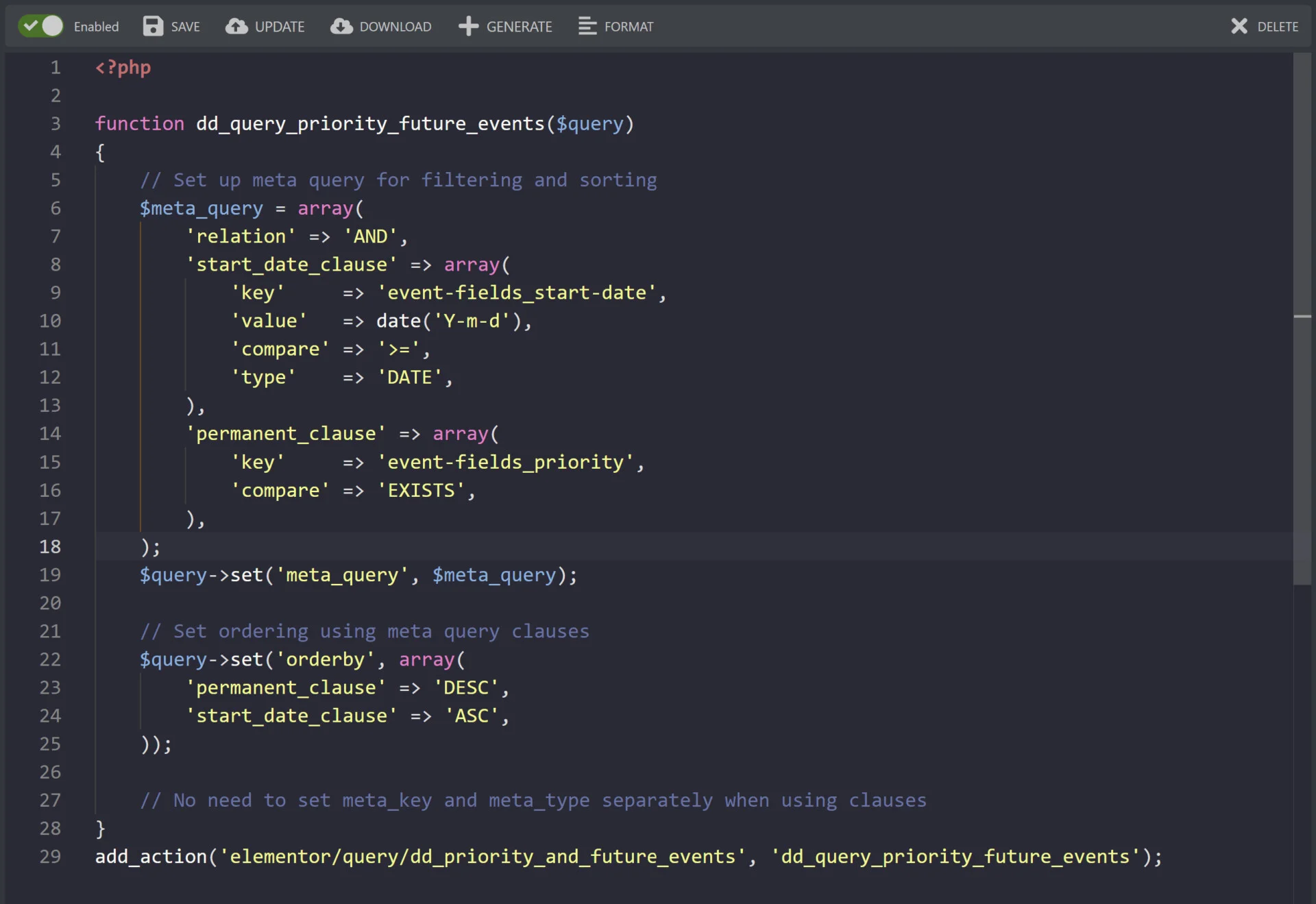Click line number 1 in gutter
Image resolution: width=1316 pixels, height=904 pixels.
point(56,67)
